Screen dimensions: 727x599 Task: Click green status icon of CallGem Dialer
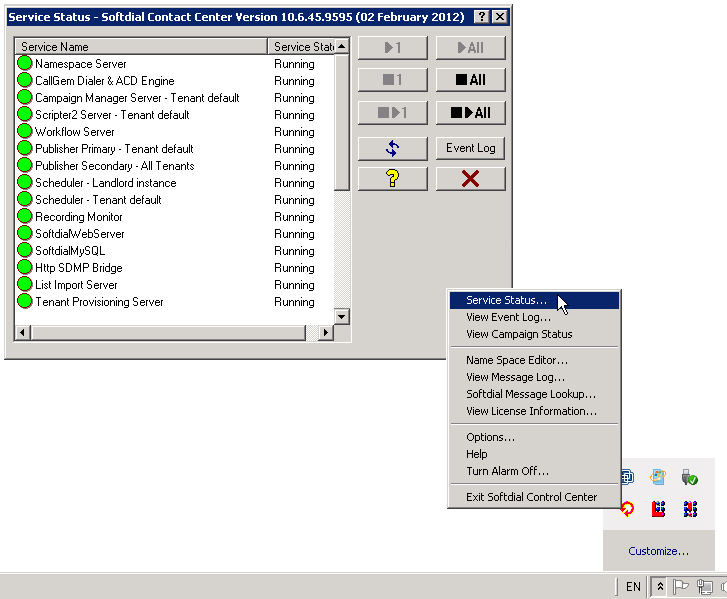(x=25, y=80)
